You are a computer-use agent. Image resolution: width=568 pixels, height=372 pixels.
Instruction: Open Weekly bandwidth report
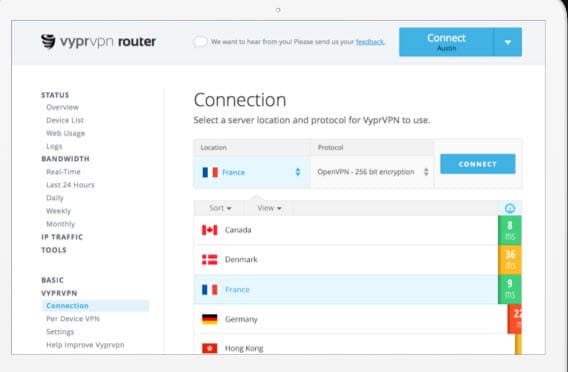pyautogui.click(x=58, y=211)
